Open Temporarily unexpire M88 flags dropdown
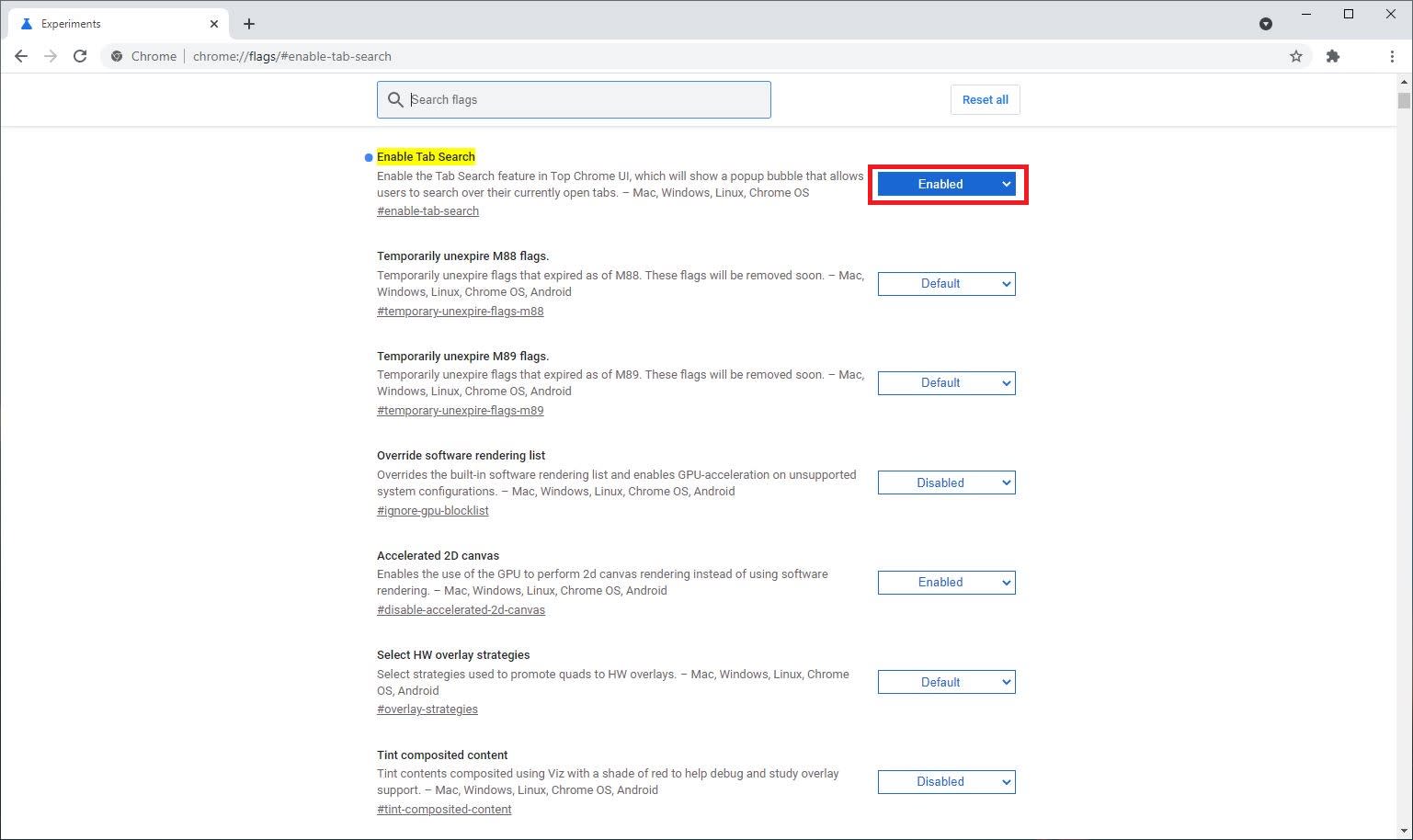The image size is (1413, 840). (946, 284)
